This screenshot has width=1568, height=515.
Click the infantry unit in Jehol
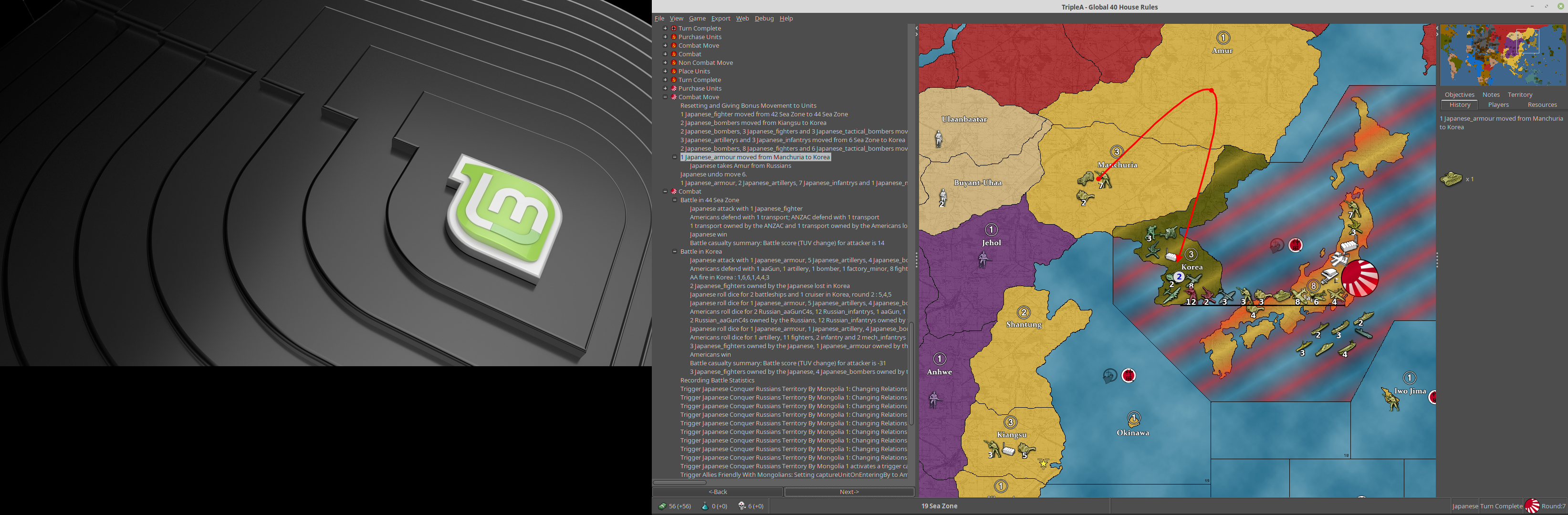pyautogui.click(x=983, y=259)
